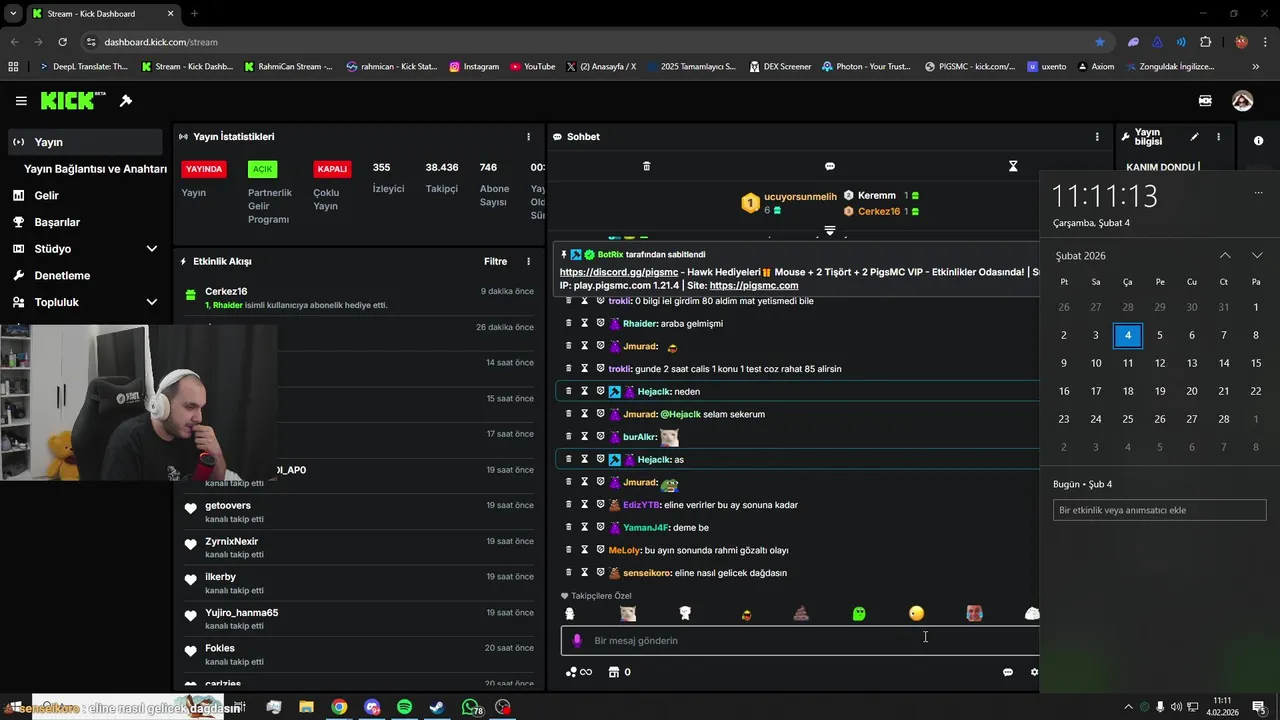Viewport: 1280px width, 720px height.
Task: Open the hamburger menu beside the Kick logo
Action: (21, 101)
